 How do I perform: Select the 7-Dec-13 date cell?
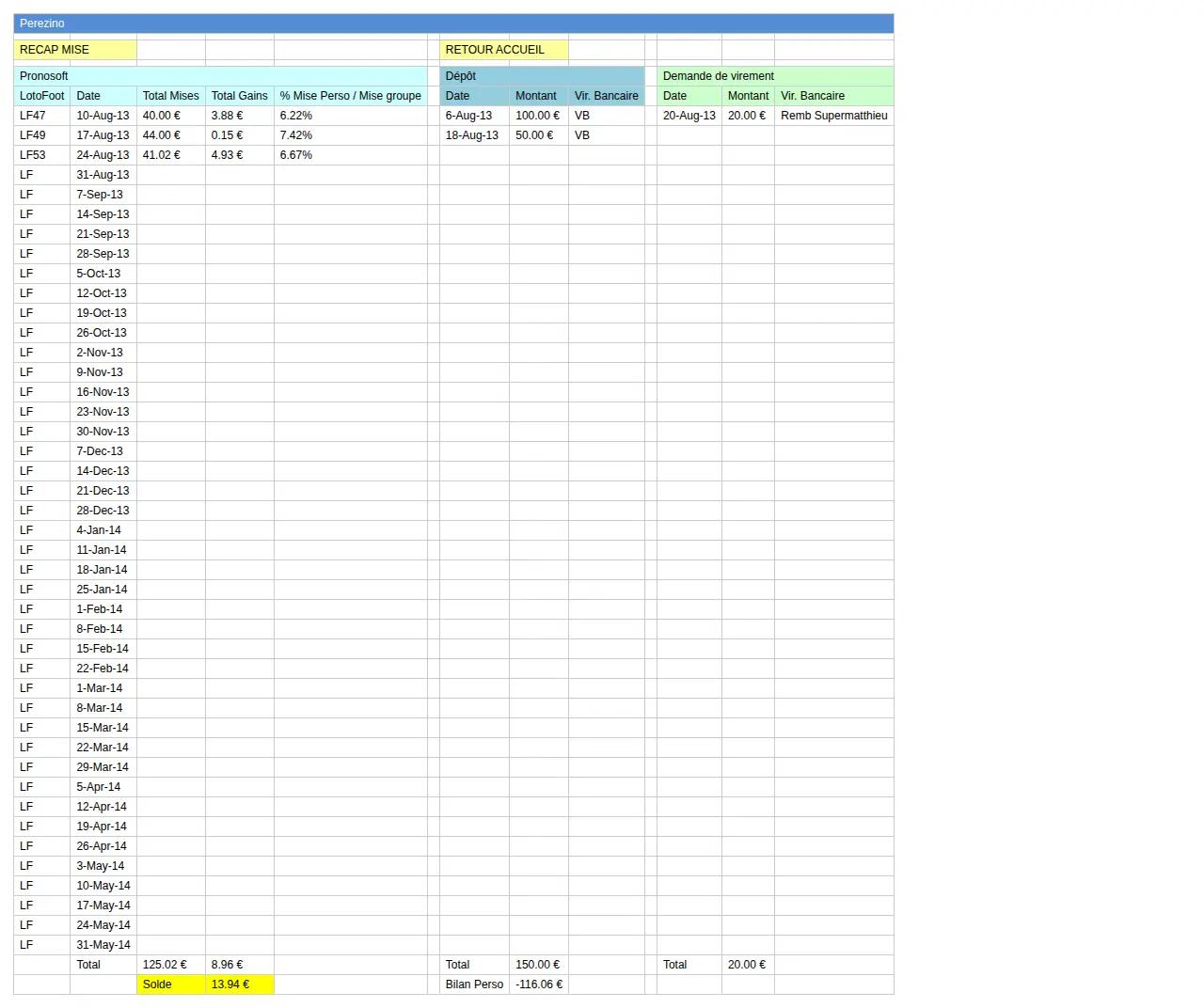(x=103, y=451)
